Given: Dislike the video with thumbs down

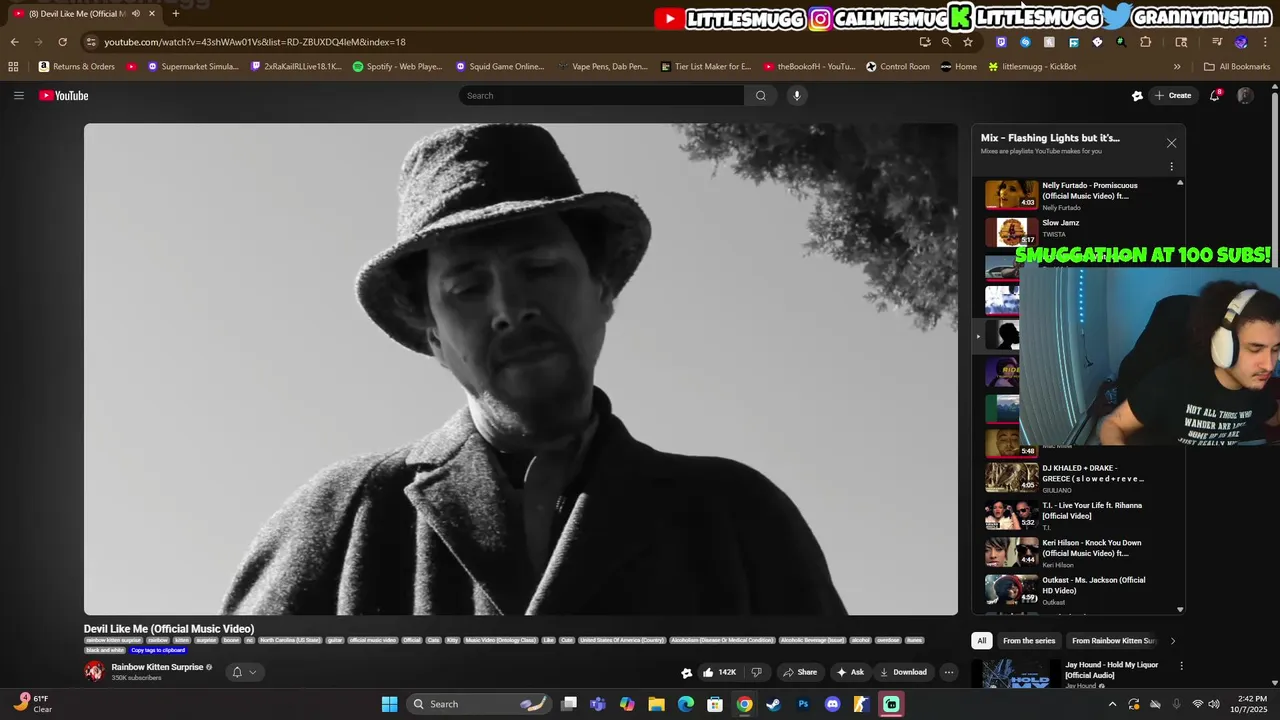Looking at the screenshot, I should coord(757,672).
